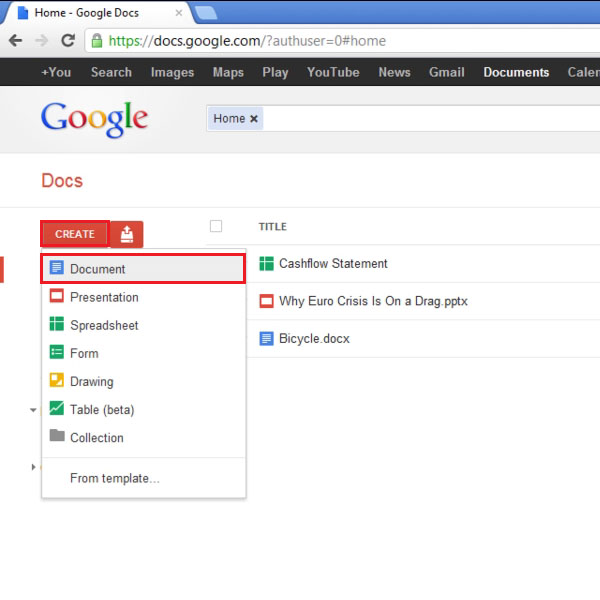Click the browser Forward arrow
Screen dimensions: 600x600
tap(41, 40)
